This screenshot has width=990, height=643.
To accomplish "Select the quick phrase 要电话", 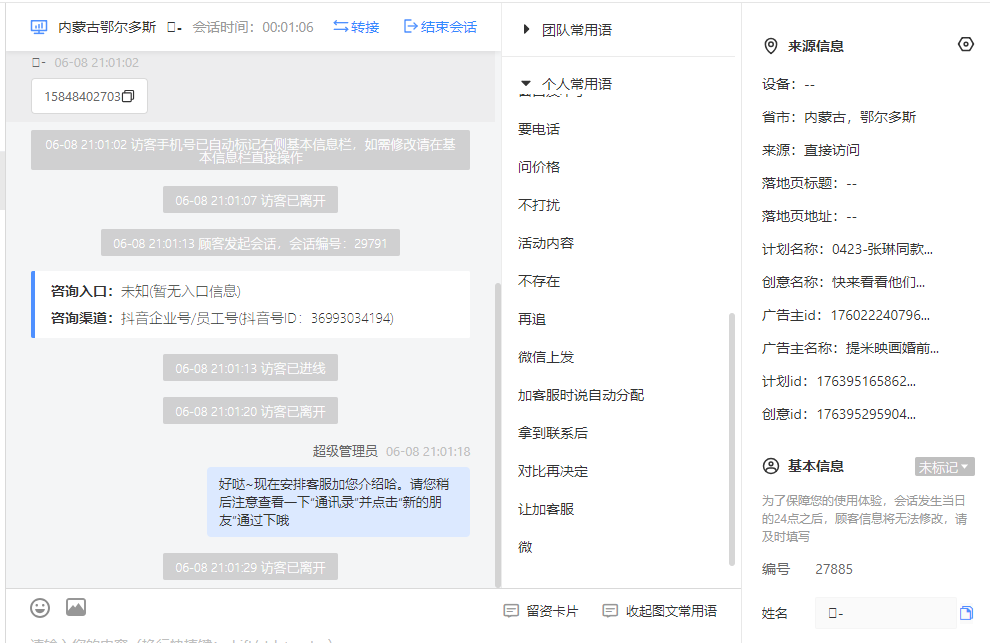I will pyautogui.click(x=539, y=129).
